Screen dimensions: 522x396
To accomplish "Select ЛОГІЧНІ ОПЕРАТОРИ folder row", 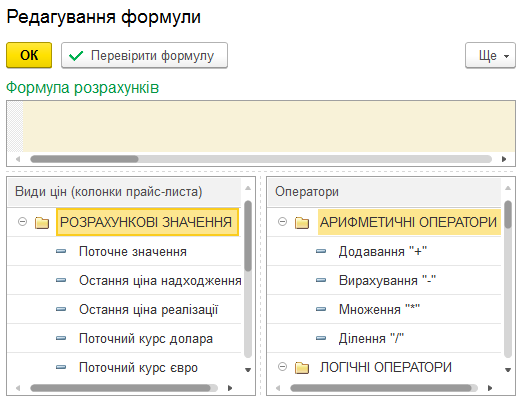I will (384, 367).
